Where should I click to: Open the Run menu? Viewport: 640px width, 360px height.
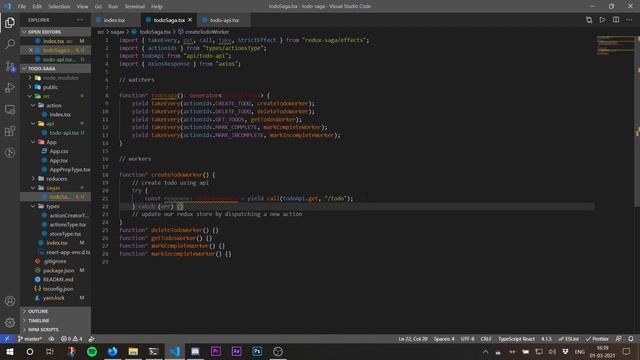tap(113, 6)
